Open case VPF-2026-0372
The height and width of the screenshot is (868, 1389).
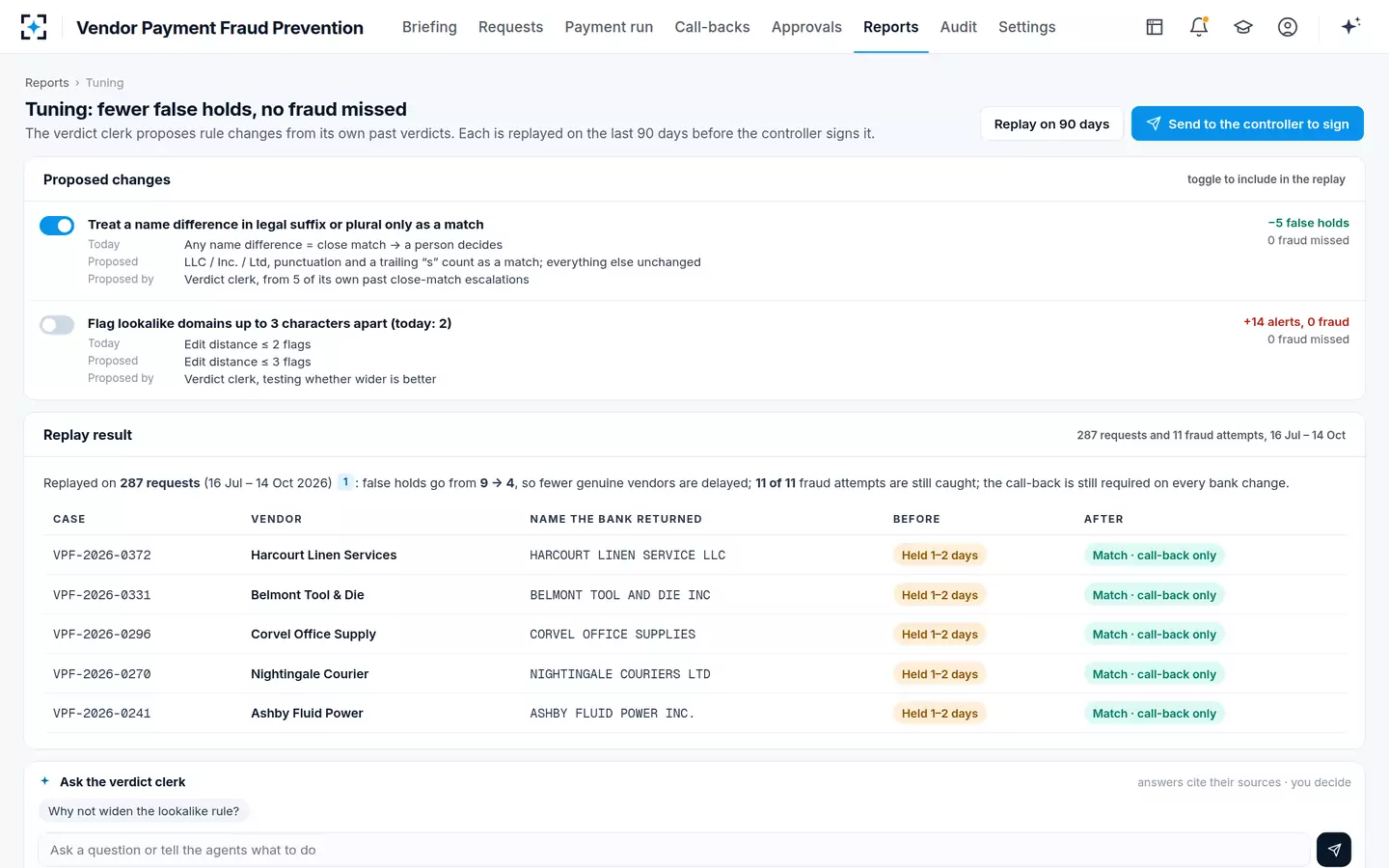coord(101,556)
